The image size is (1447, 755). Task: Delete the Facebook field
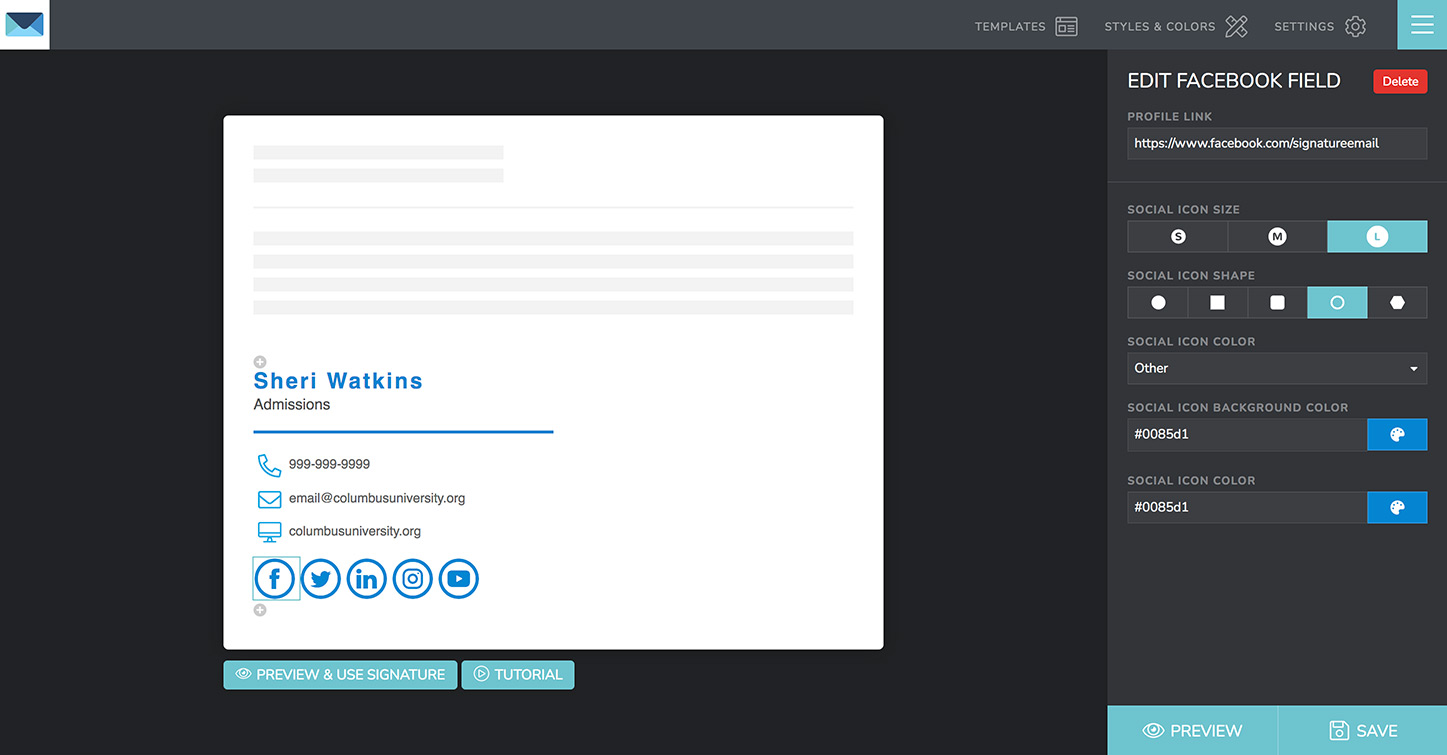point(1400,82)
